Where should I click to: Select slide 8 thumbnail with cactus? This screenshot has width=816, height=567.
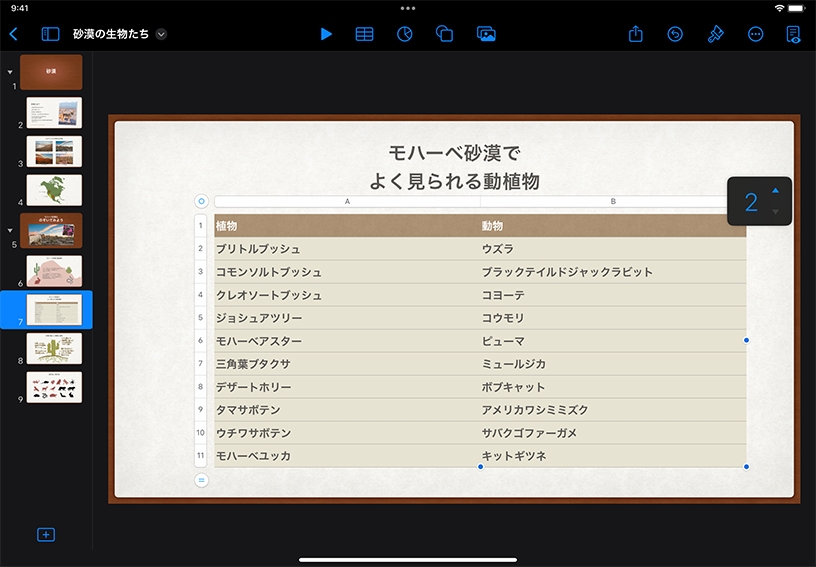click(x=54, y=348)
